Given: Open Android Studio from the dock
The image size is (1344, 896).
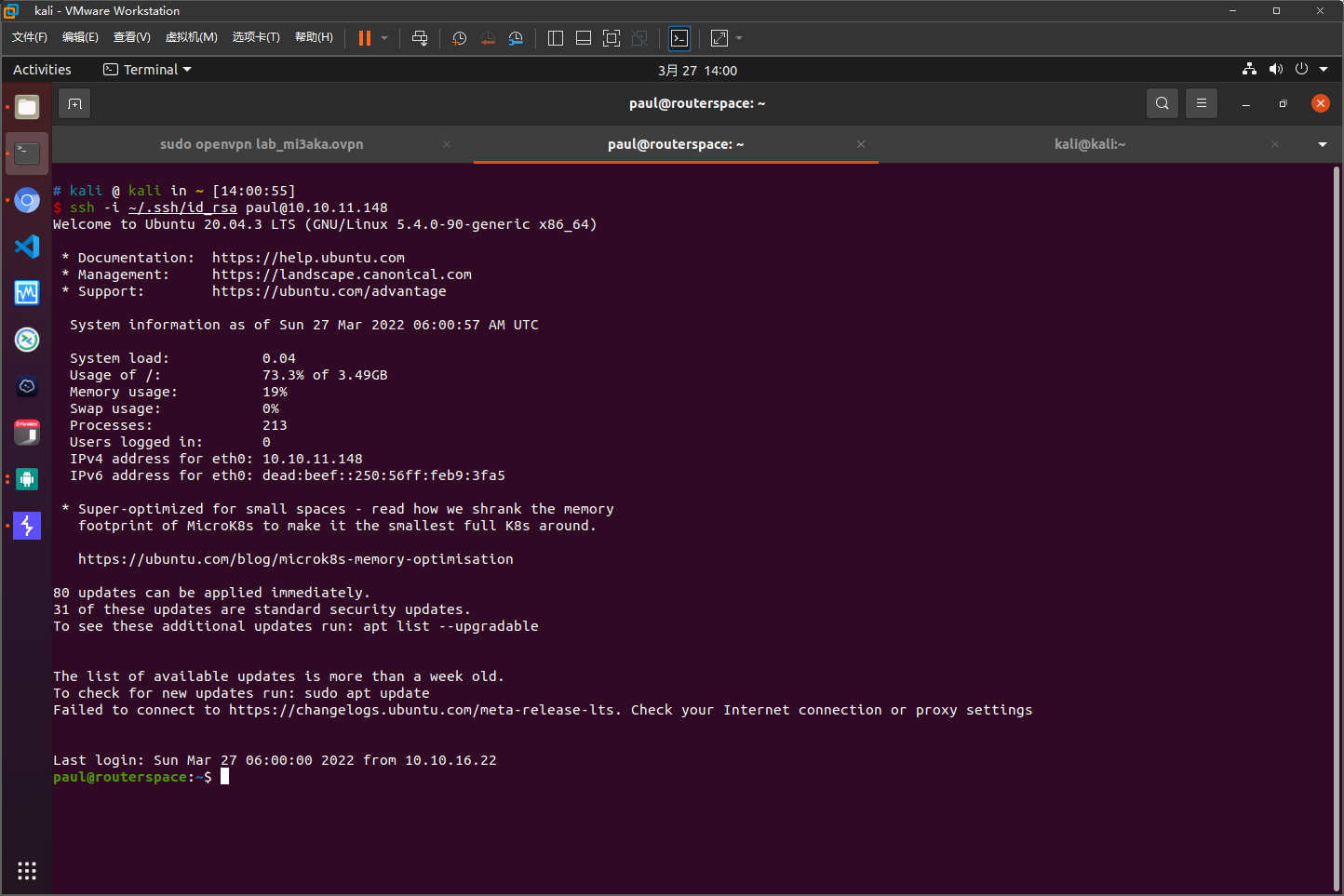Looking at the screenshot, I should (x=27, y=479).
